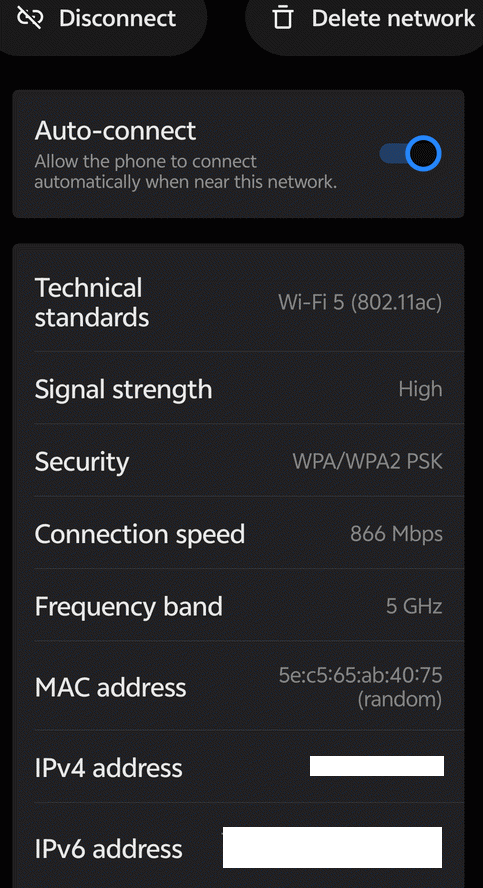Image resolution: width=483 pixels, height=888 pixels.
Task: Tap the trash icon for Delete network
Action: [x=282, y=18]
